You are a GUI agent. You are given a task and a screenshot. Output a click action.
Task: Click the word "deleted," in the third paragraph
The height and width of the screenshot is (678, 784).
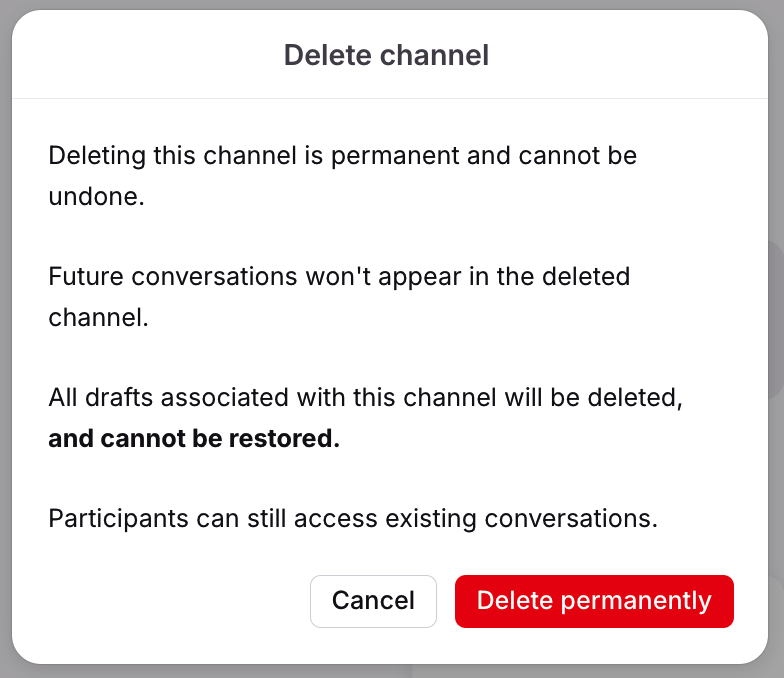point(635,398)
